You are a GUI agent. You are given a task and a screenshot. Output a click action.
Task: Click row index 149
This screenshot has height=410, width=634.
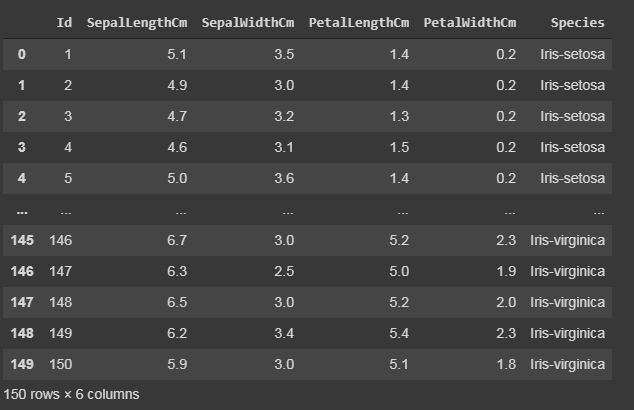click(x=22, y=364)
